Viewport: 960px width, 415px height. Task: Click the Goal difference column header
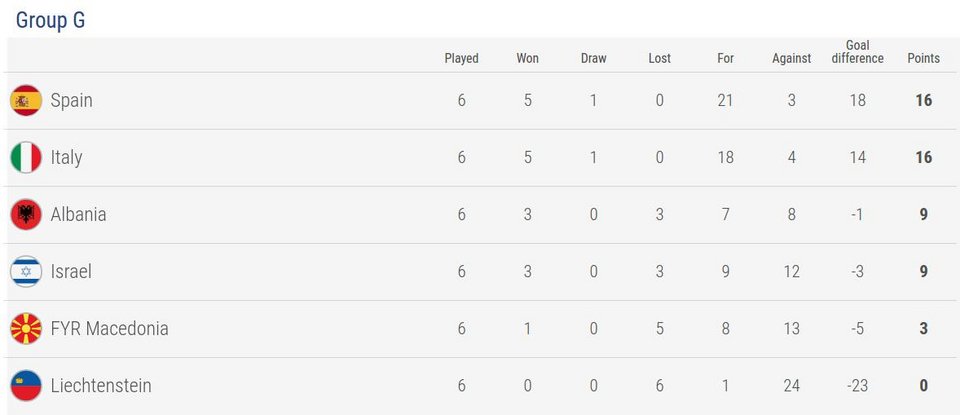pos(857,51)
